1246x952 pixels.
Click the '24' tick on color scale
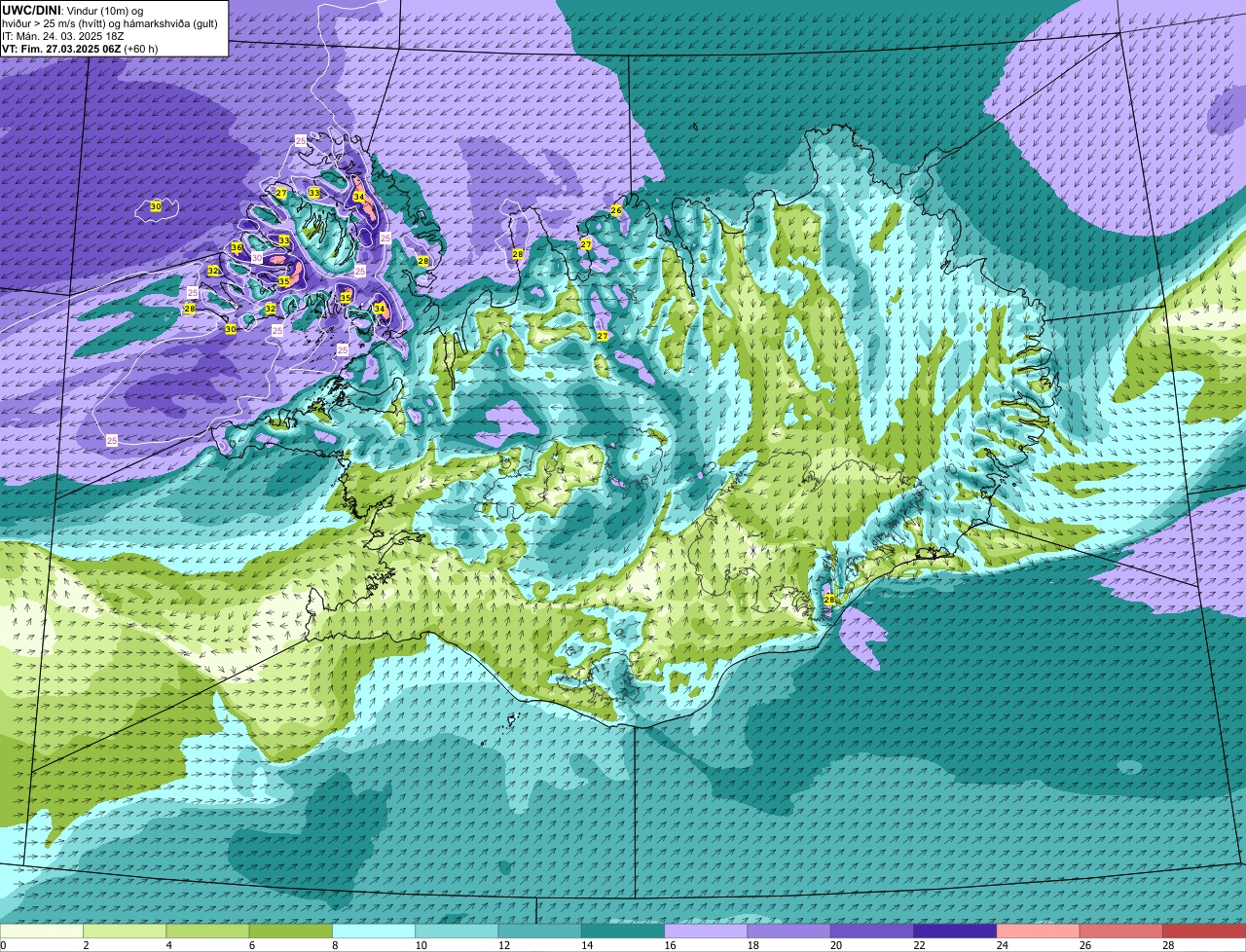[1001, 945]
